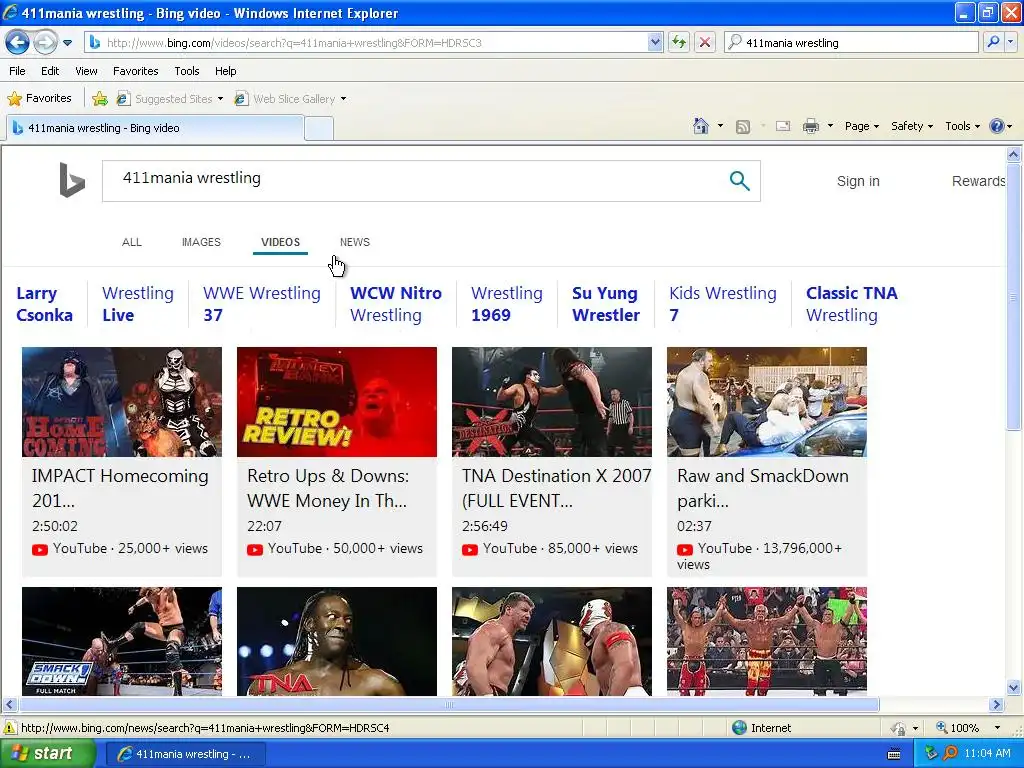This screenshot has height=768, width=1024.
Task: Switch to the ALL results tab
Action: click(x=132, y=242)
